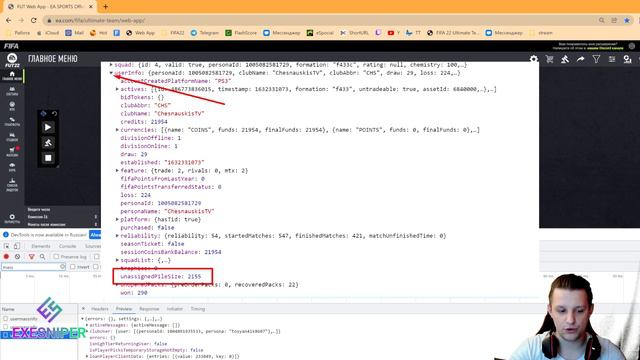Expand the currencies array

pos(117,130)
